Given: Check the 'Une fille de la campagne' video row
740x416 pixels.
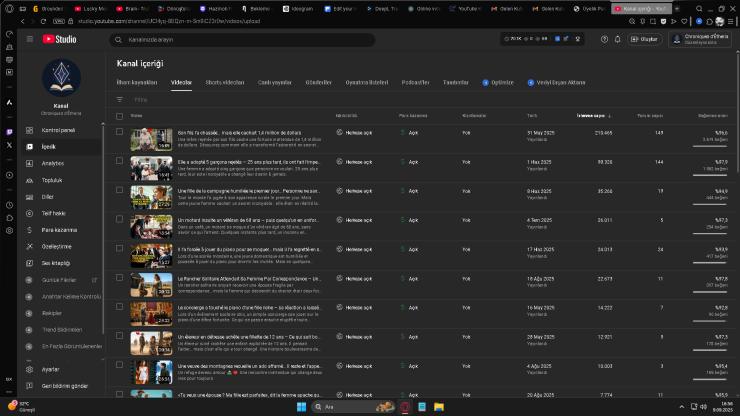Looking at the screenshot, I should [119, 190].
